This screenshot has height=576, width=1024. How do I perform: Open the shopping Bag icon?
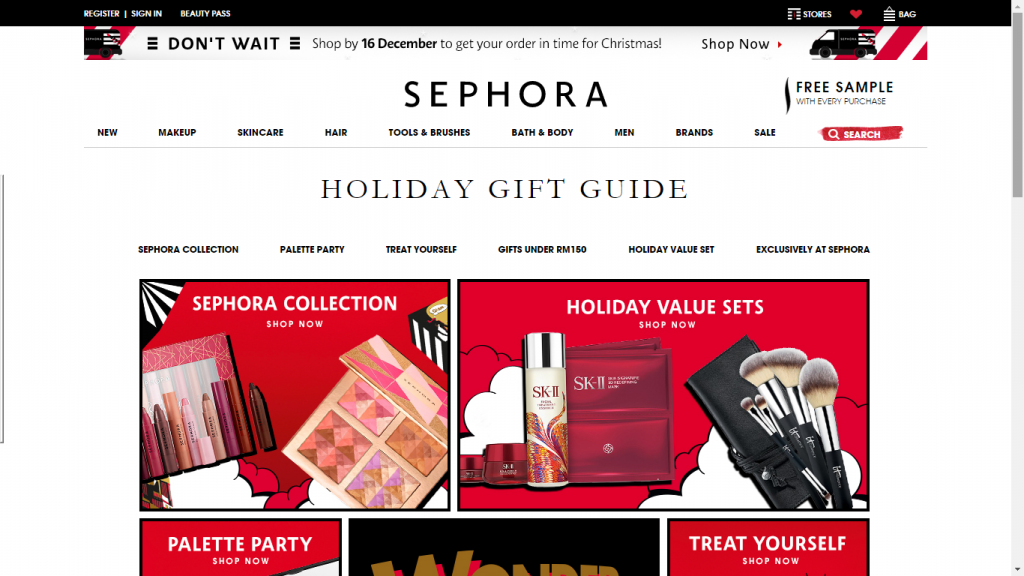[x=889, y=14]
